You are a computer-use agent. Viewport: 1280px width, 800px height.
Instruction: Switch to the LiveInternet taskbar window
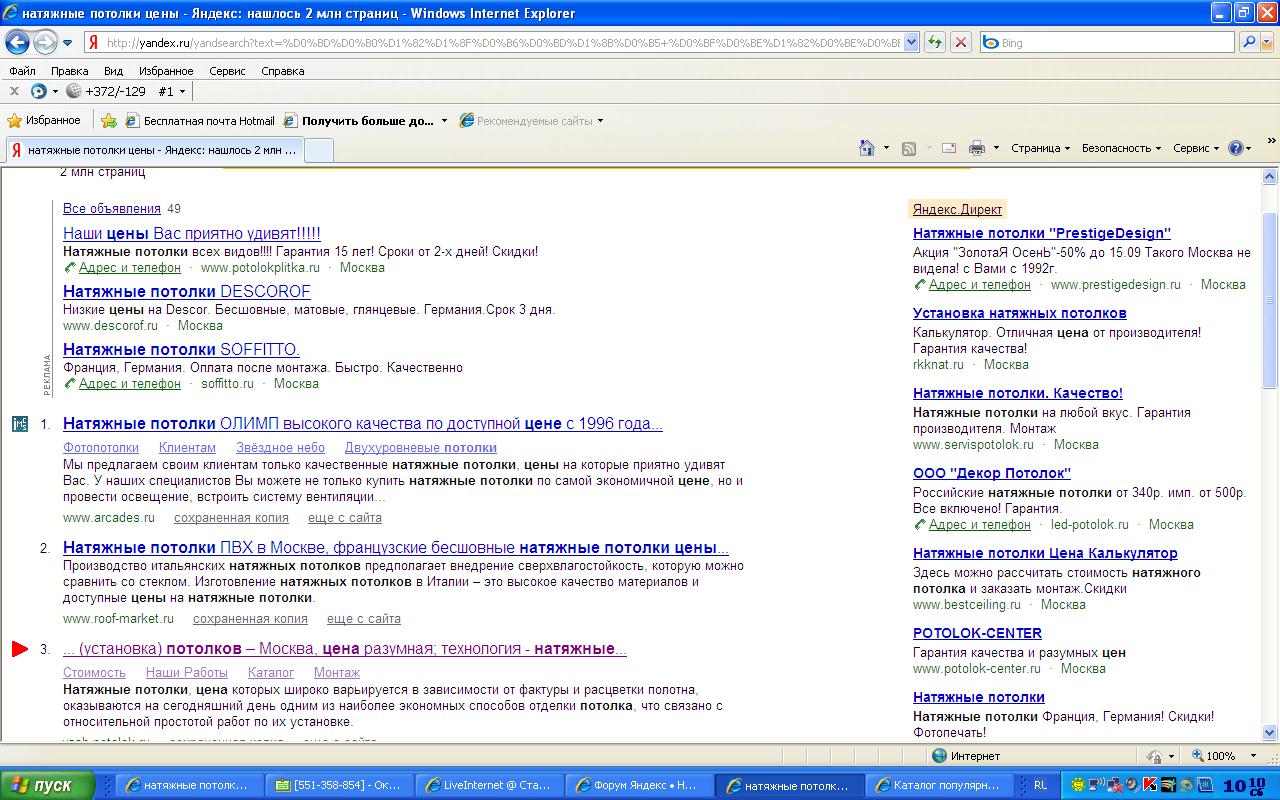click(x=488, y=786)
